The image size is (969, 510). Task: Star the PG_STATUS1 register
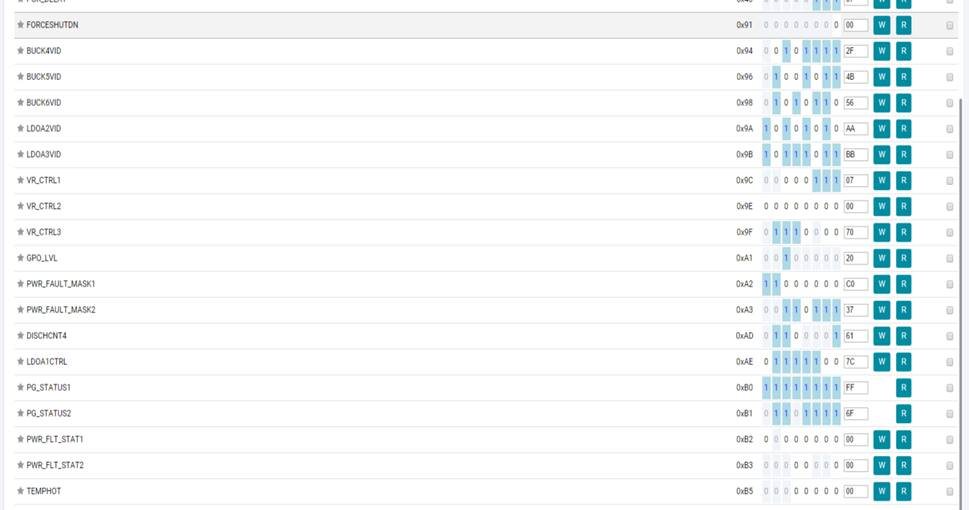pos(20,387)
